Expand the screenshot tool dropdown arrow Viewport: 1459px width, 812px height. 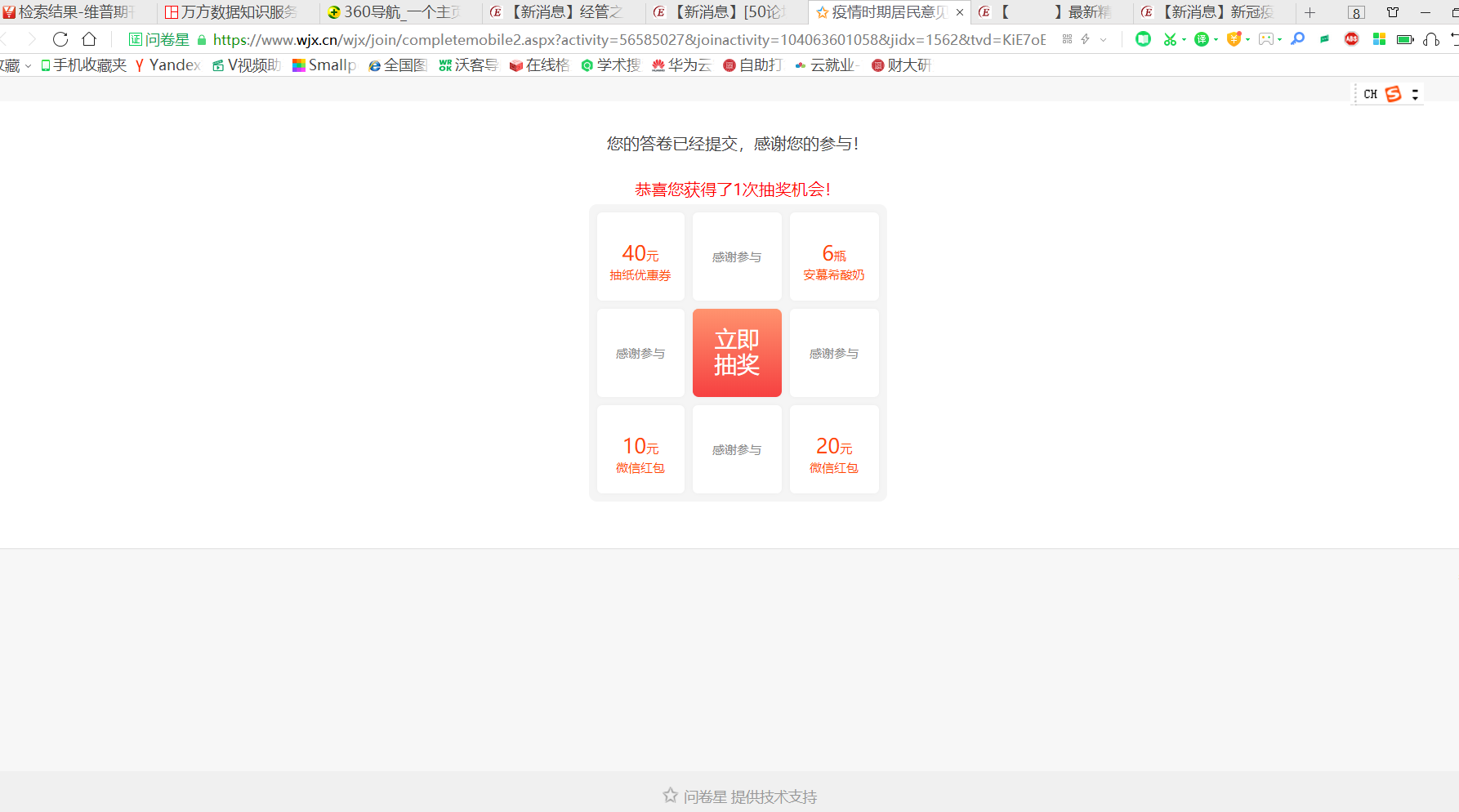1184,39
